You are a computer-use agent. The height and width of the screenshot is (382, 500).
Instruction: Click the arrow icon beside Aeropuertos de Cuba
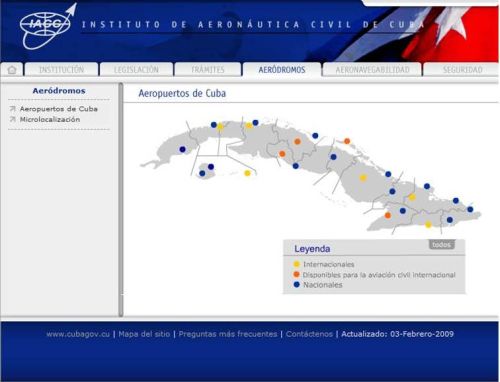coord(13,109)
